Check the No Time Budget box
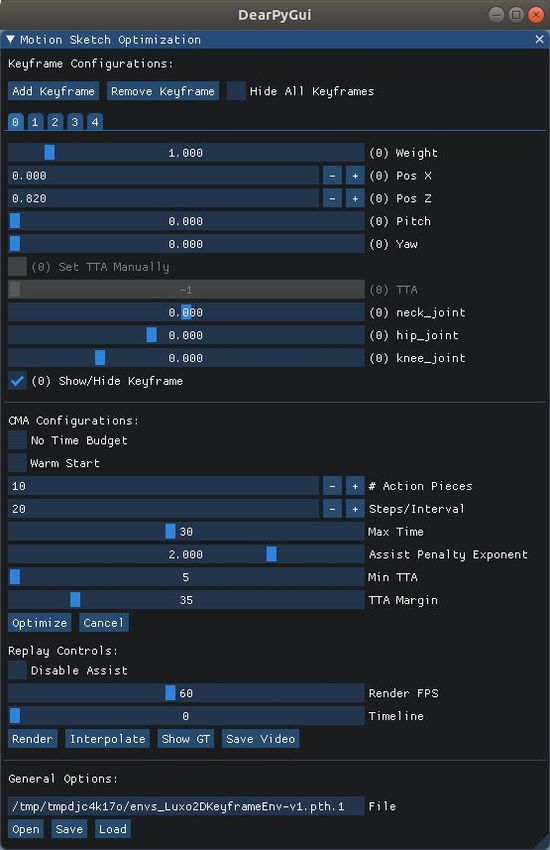 coord(17,440)
